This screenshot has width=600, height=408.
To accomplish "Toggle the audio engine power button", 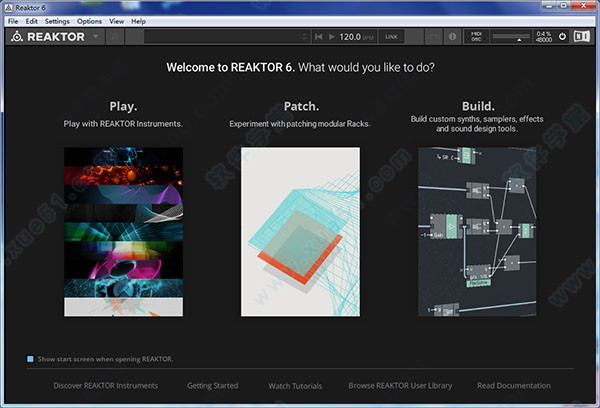I will point(562,37).
